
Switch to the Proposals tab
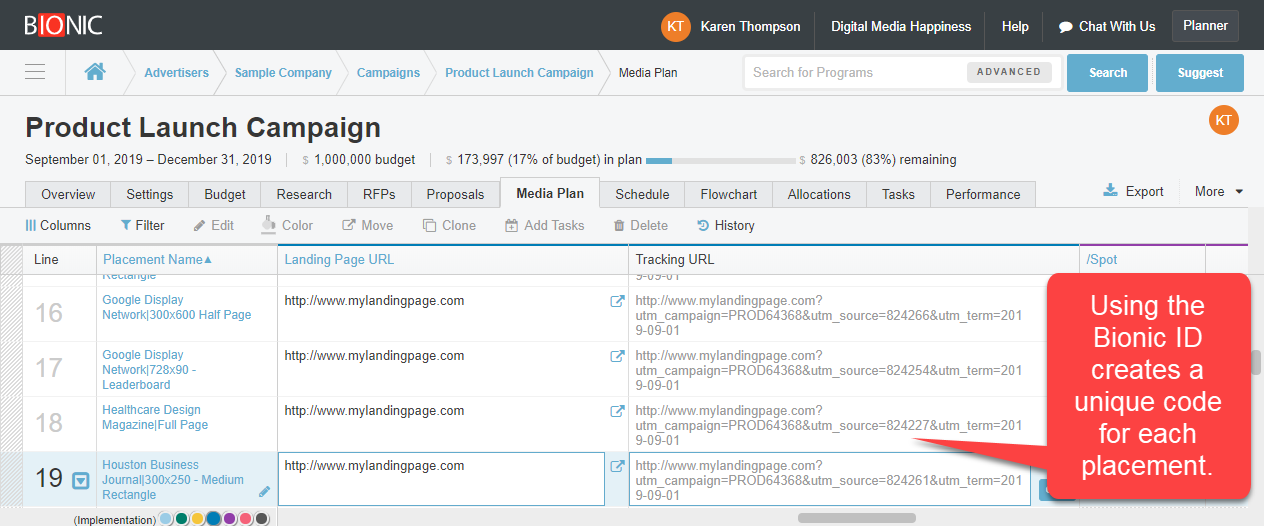click(455, 194)
